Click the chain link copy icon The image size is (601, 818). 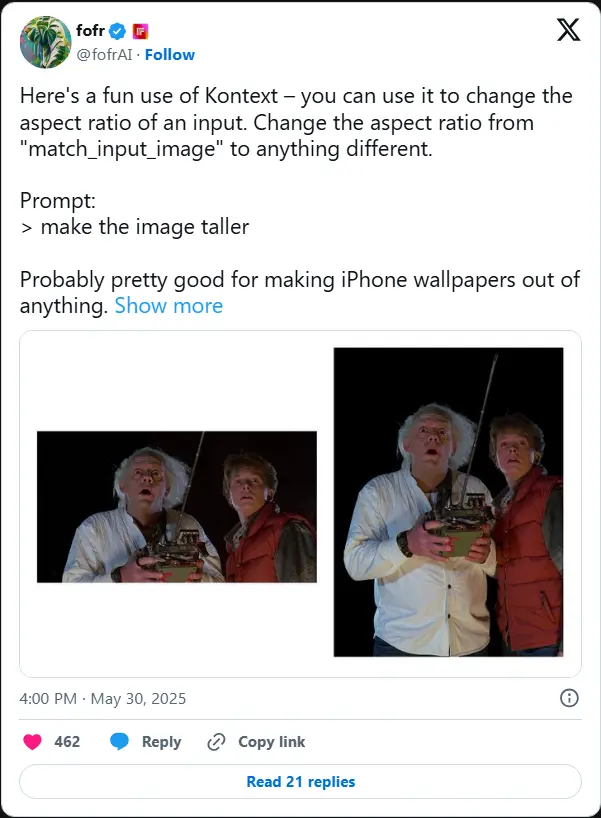point(216,741)
